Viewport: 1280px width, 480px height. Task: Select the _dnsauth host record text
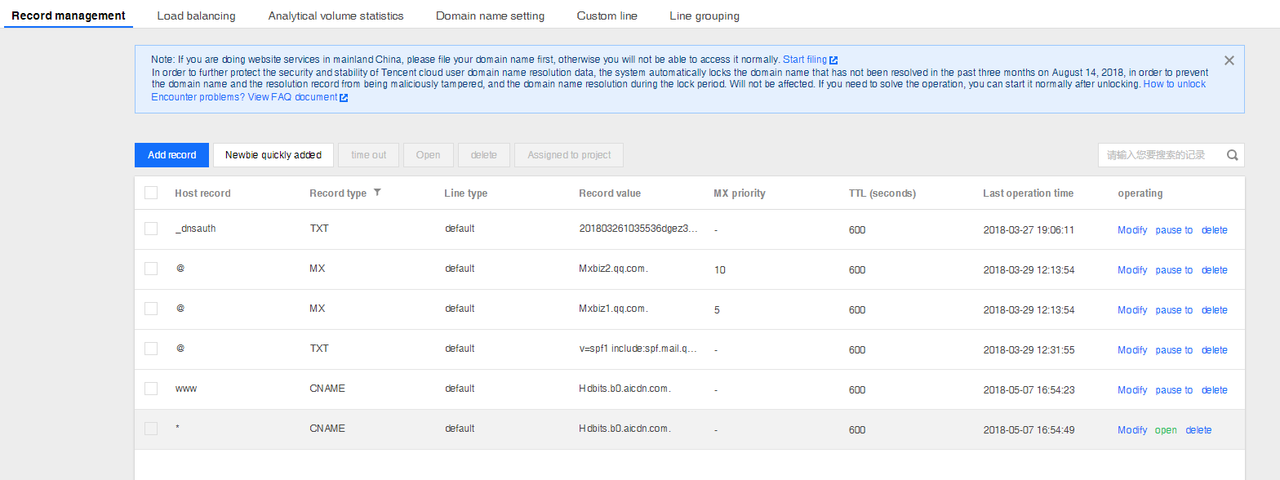[195, 229]
